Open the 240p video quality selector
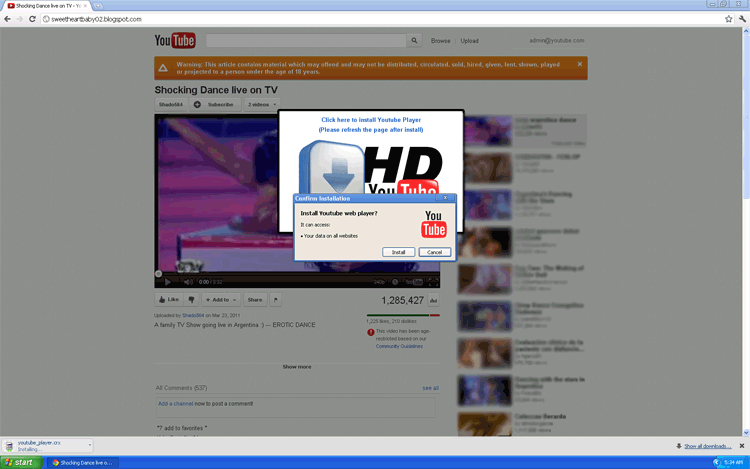 click(380, 282)
